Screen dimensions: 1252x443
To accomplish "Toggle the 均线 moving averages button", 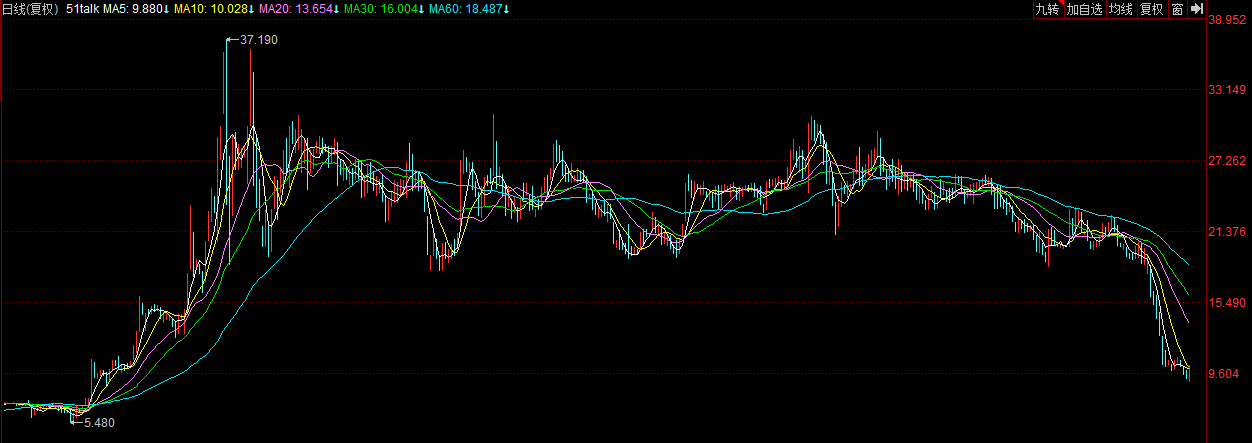I will click(1120, 9).
